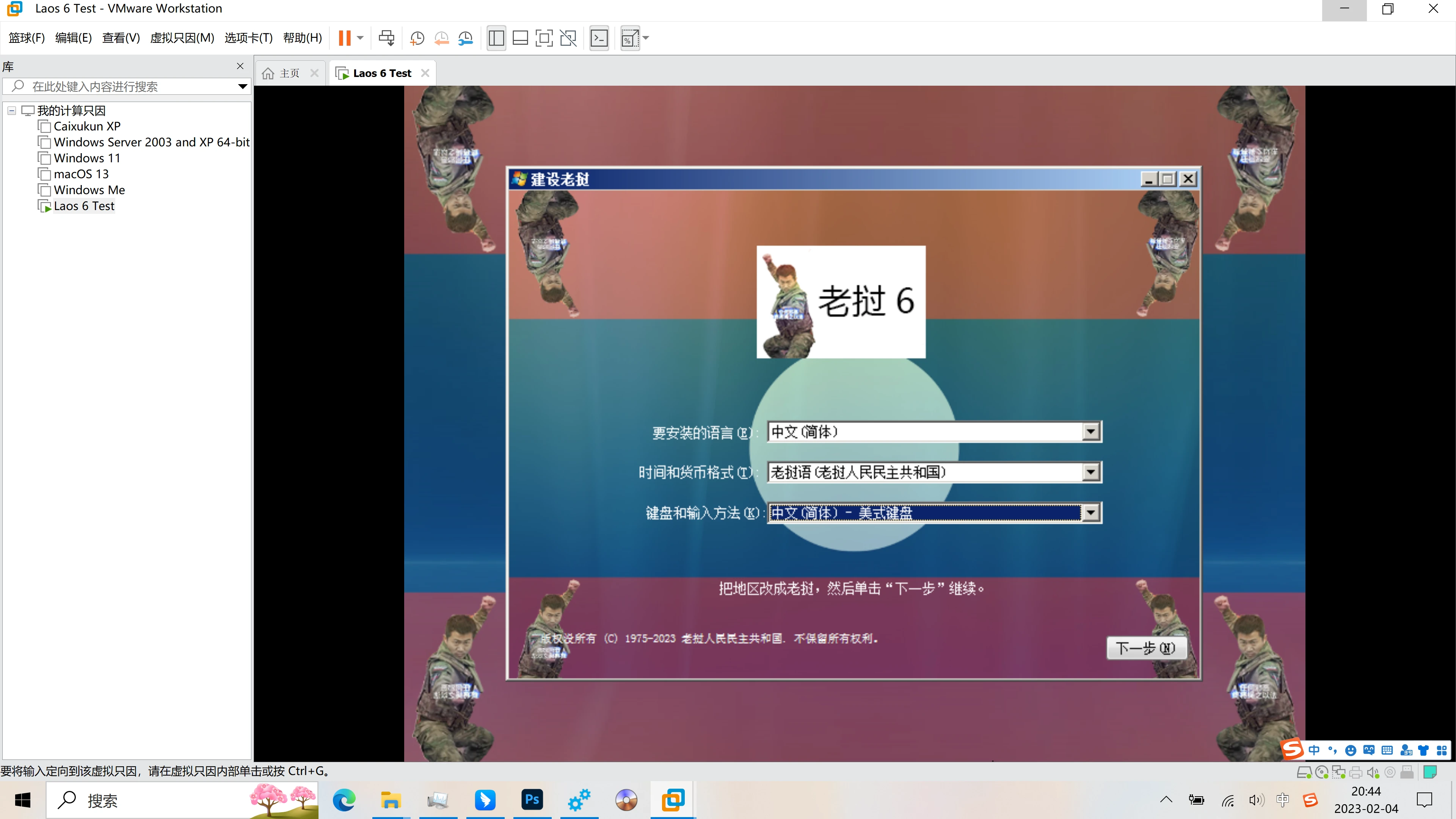Click the USB controller status icon
The width and height of the screenshot is (1456, 819).
pyautogui.click(x=1407, y=772)
